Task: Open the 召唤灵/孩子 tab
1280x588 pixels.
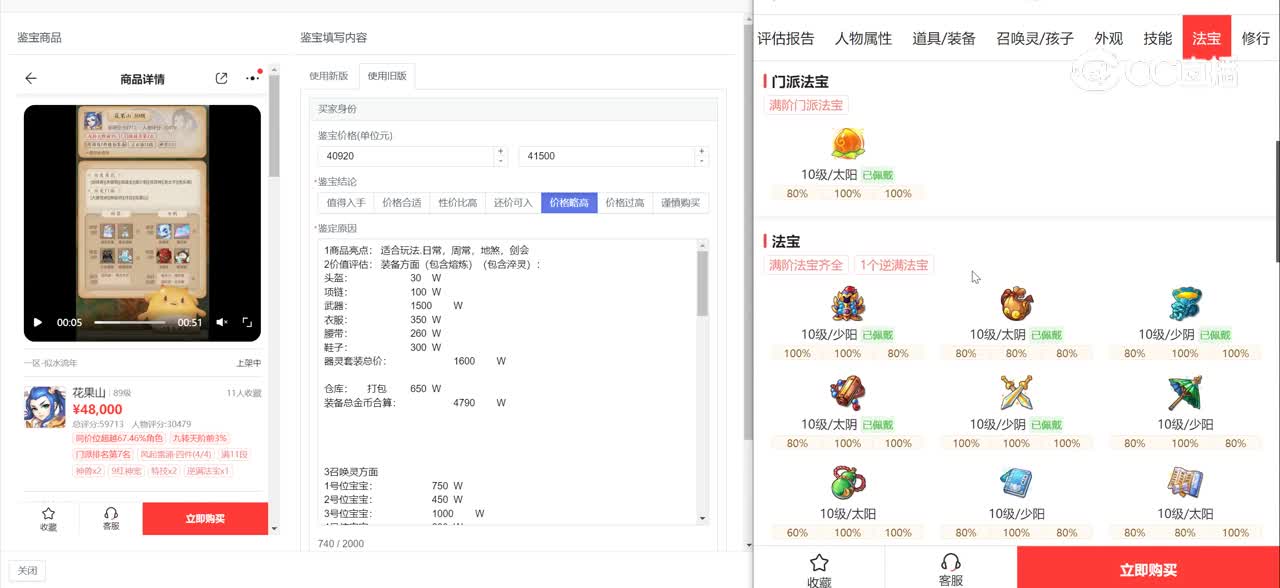Action: pyautogui.click(x=1035, y=38)
